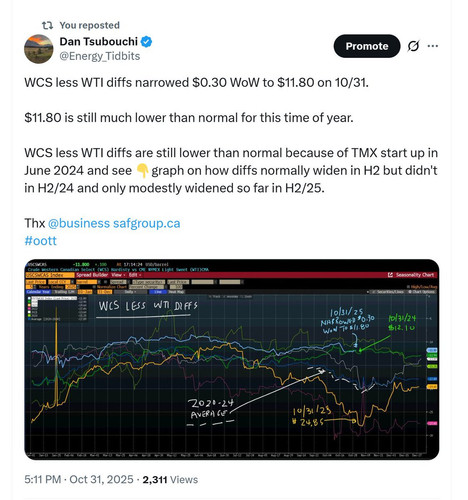The image size is (468, 500).
Task: Open the safgroup.ca link
Action: click(x=147, y=223)
